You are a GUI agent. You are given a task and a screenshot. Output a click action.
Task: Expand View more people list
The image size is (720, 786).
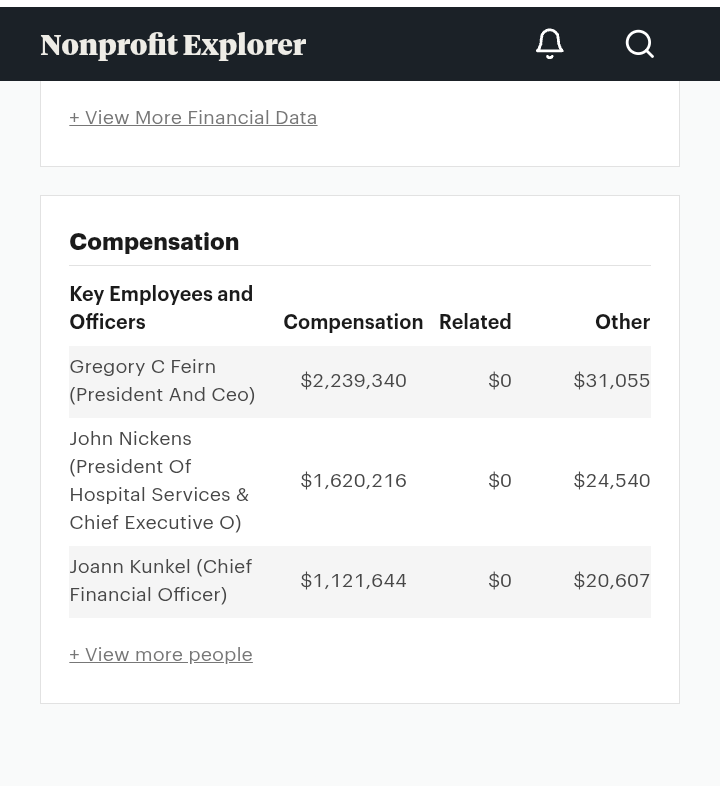click(x=161, y=654)
